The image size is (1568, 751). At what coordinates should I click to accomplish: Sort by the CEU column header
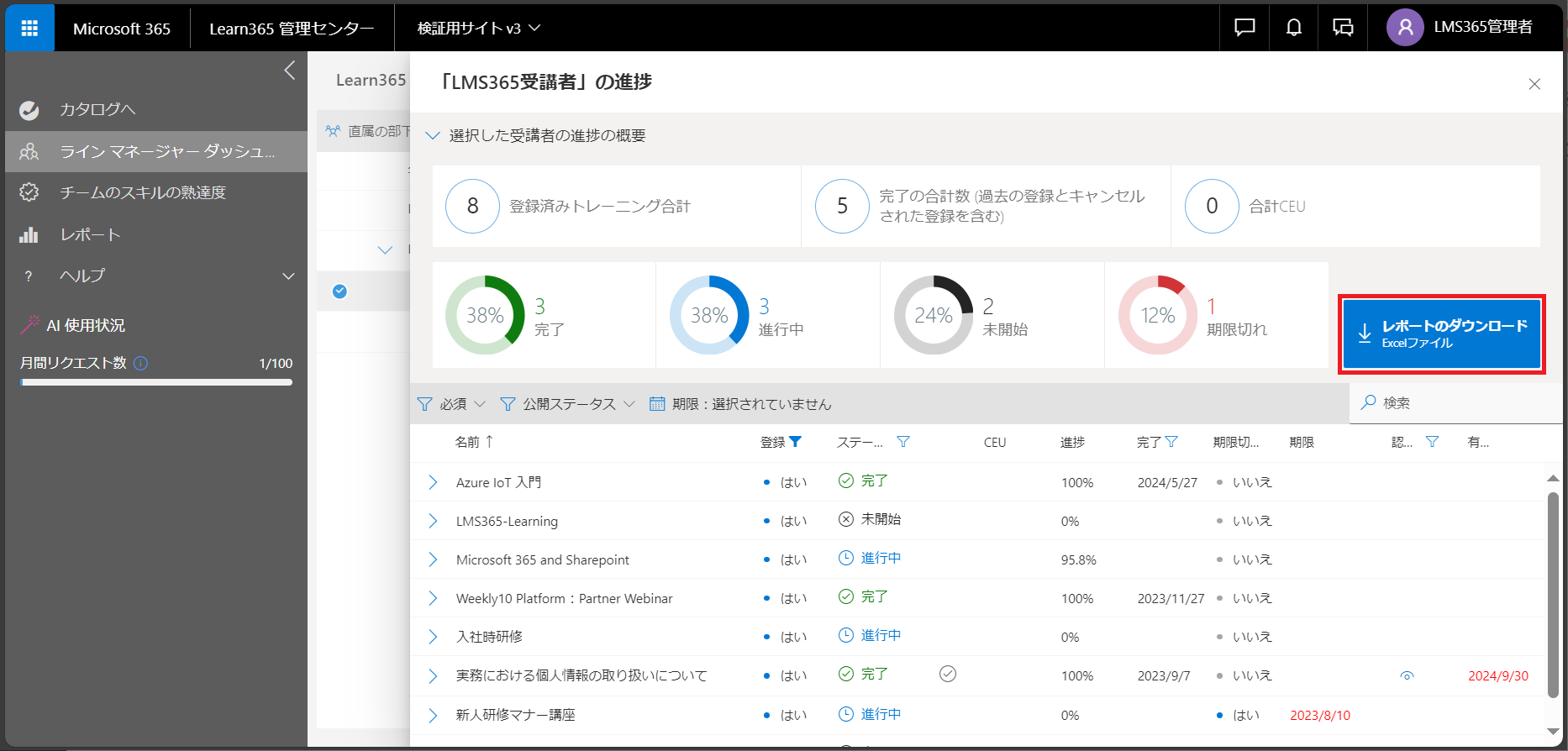tap(995, 442)
